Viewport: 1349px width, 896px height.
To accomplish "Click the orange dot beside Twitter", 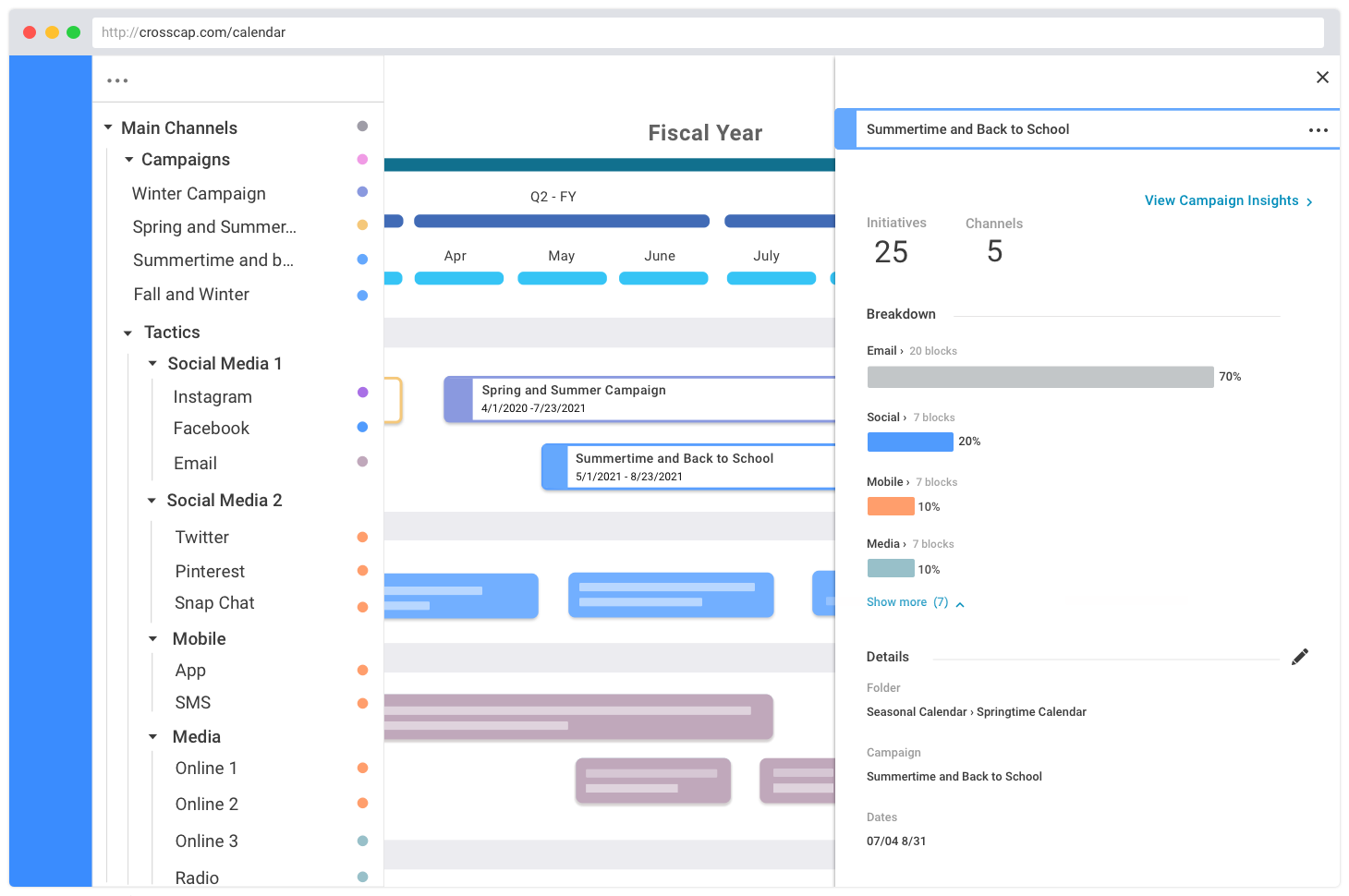I will click(x=362, y=538).
